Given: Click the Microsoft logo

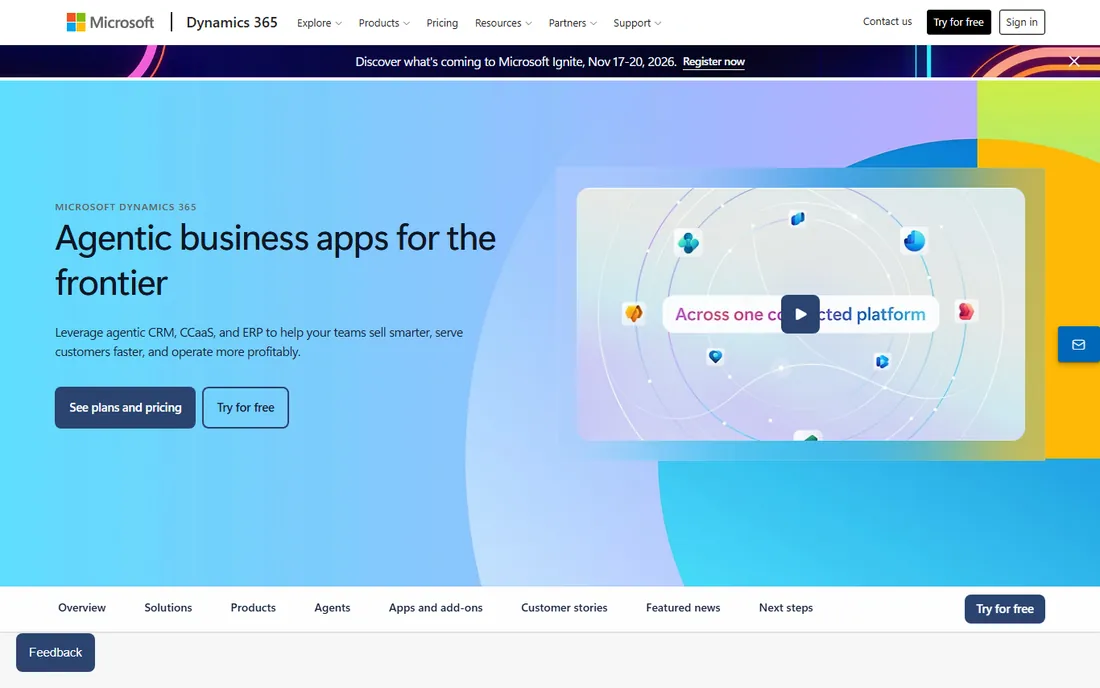Looking at the screenshot, I should coord(110,22).
